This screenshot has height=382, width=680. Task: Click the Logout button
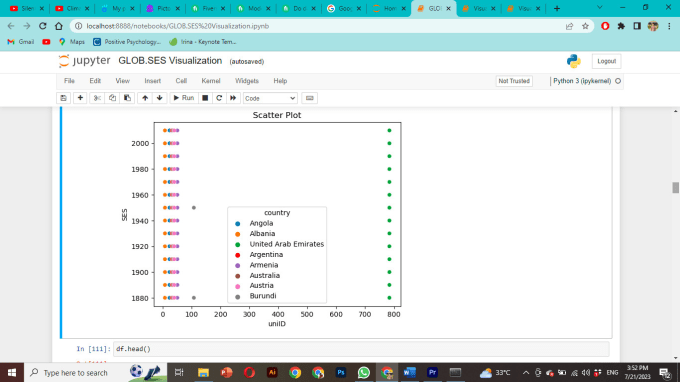click(606, 61)
